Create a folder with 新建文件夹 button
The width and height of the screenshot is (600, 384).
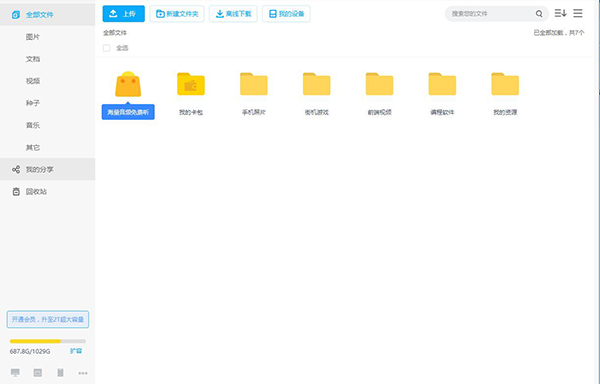point(177,14)
